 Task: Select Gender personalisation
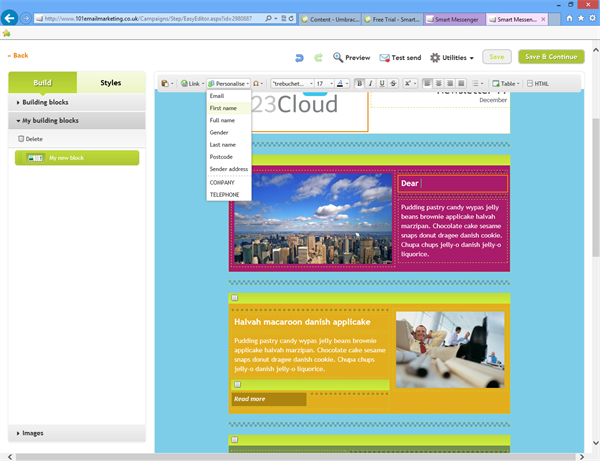pos(228,133)
